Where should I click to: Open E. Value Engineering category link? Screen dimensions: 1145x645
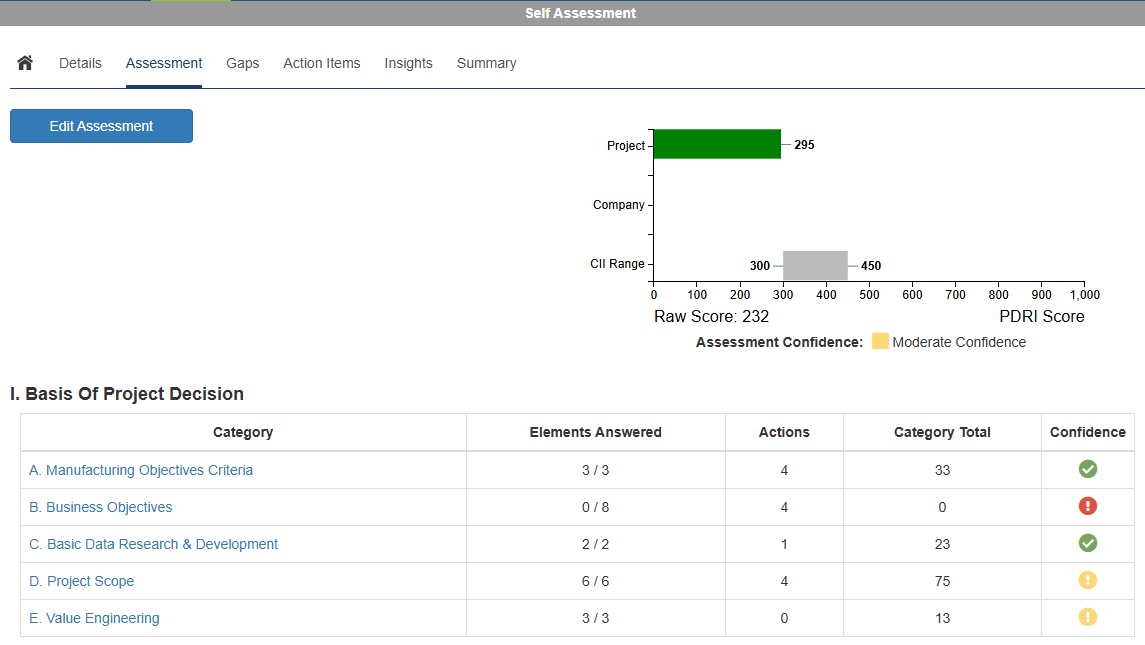(94, 618)
